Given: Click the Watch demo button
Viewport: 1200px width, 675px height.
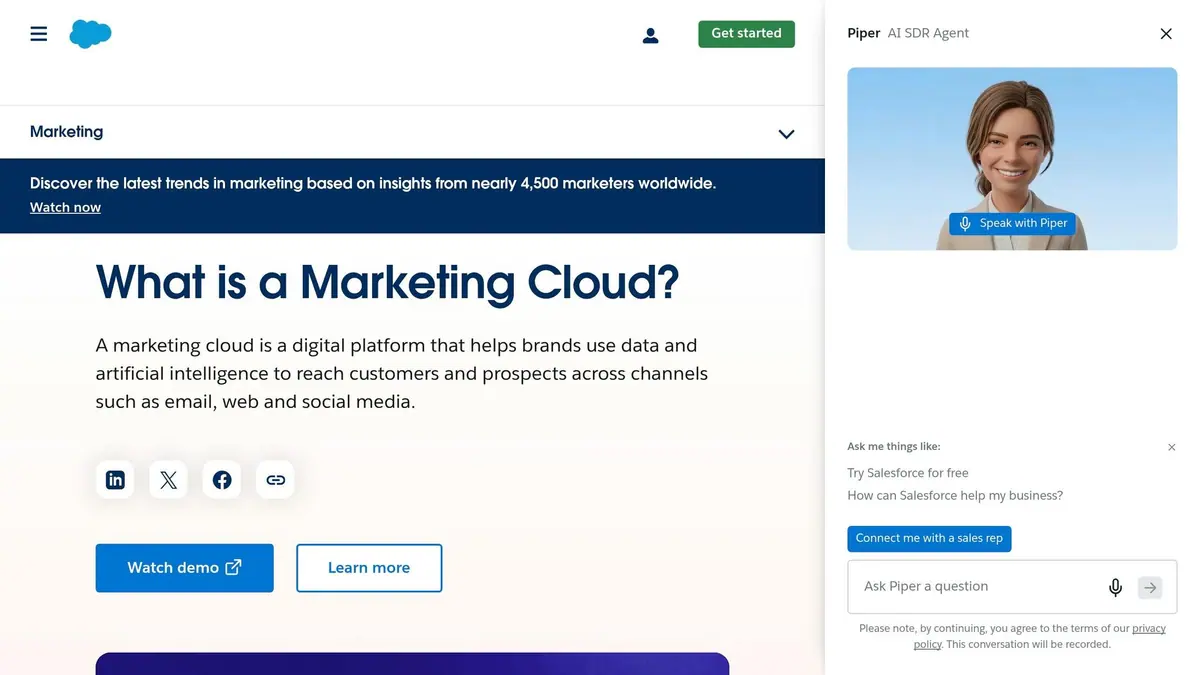Looking at the screenshot, I should 184,568.
